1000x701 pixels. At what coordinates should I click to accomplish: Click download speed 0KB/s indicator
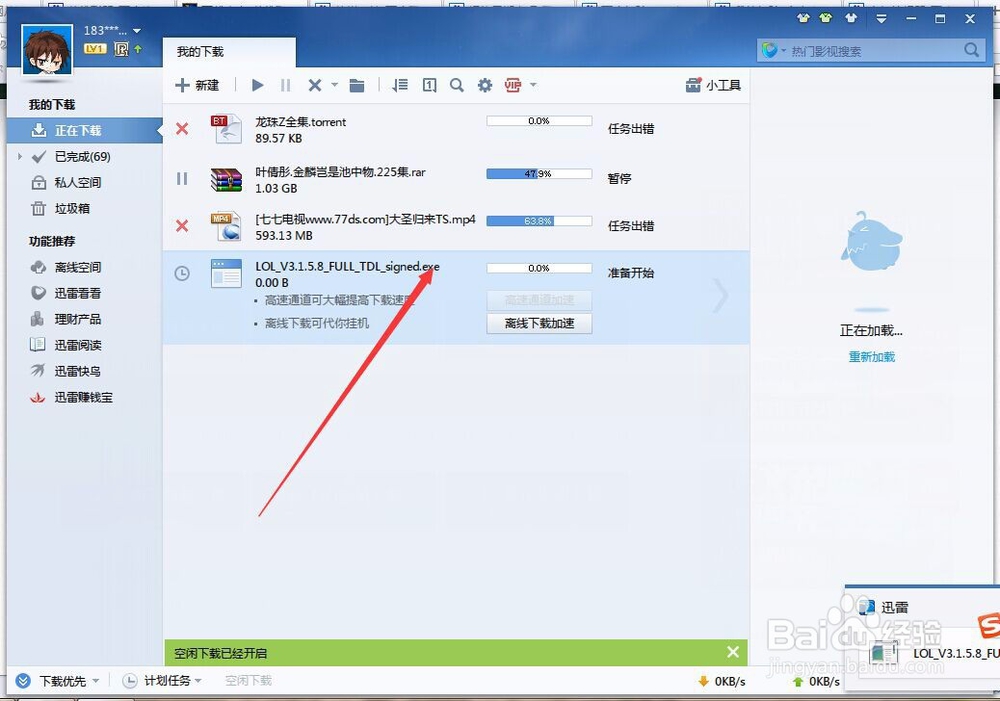722,681
